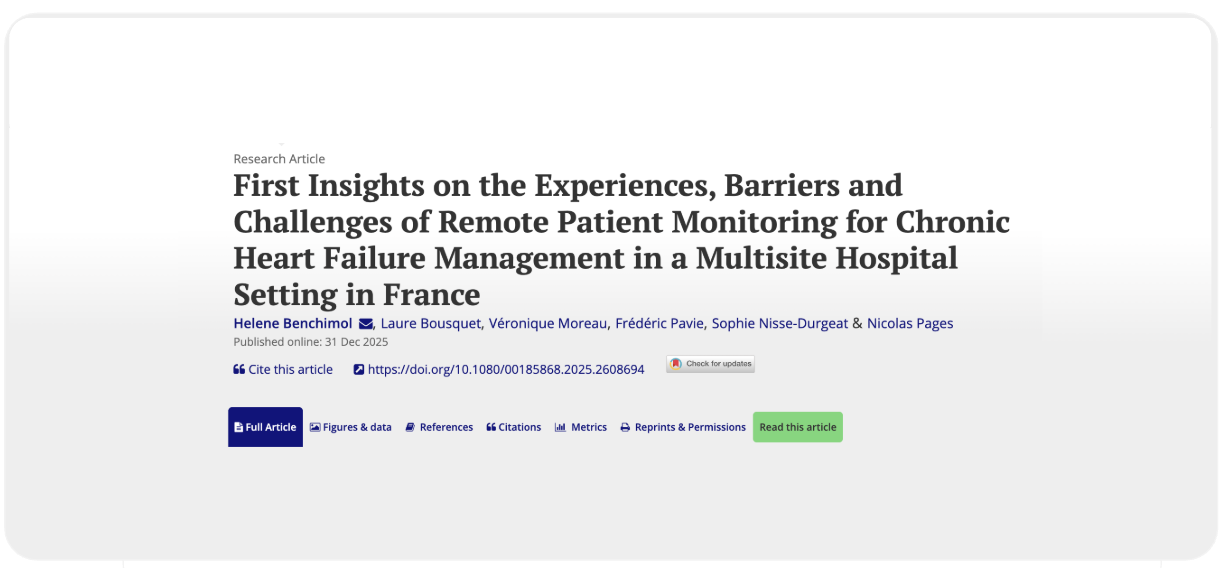Open author Helene Benchimol's name link
This screenshot has width=1222, height=568.
[x=293, y=324]
